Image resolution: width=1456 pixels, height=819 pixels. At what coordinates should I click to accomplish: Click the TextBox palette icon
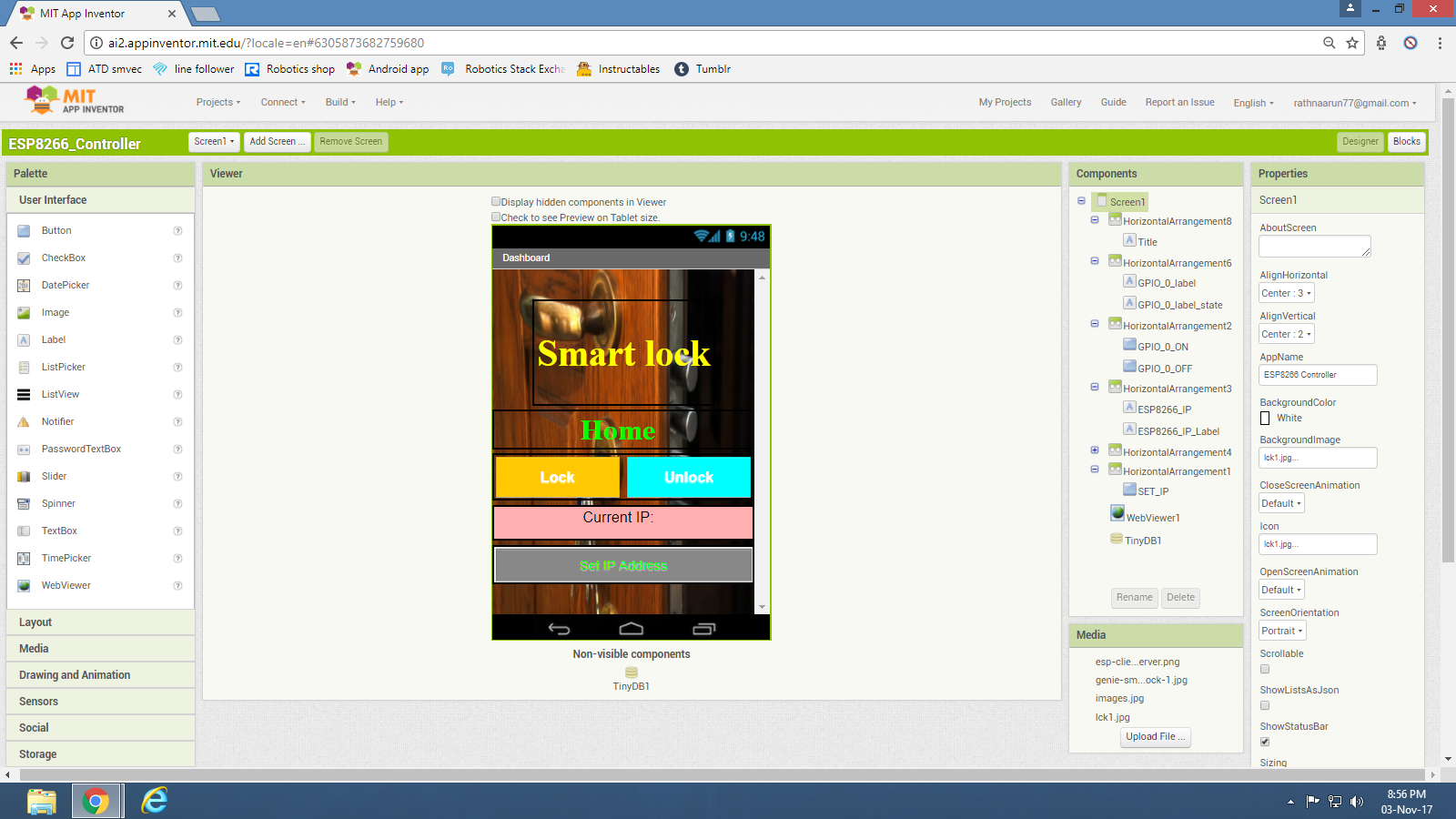(x=24, y=531)
